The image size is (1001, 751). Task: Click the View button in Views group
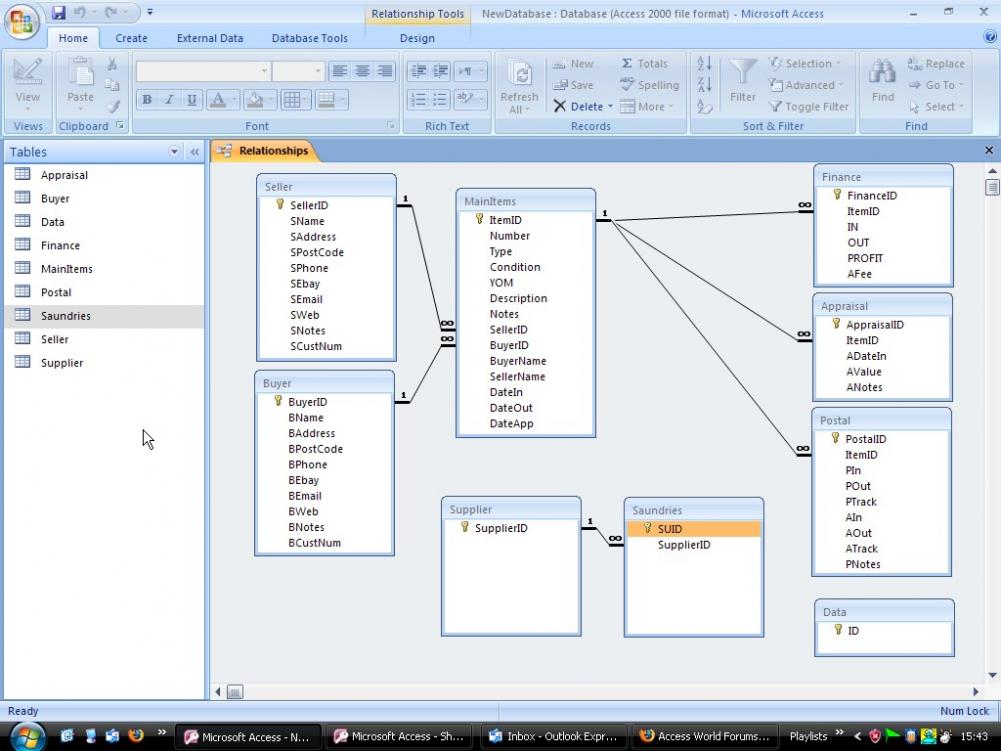[x=27, y=84]
